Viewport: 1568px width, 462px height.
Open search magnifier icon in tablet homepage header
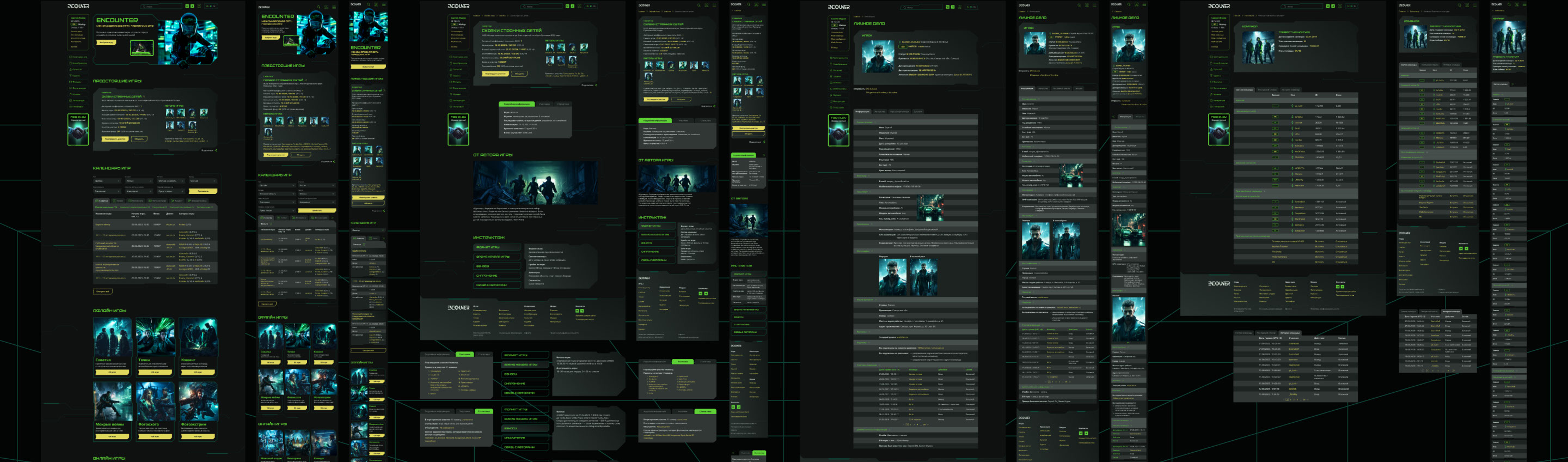click(318, 7)
